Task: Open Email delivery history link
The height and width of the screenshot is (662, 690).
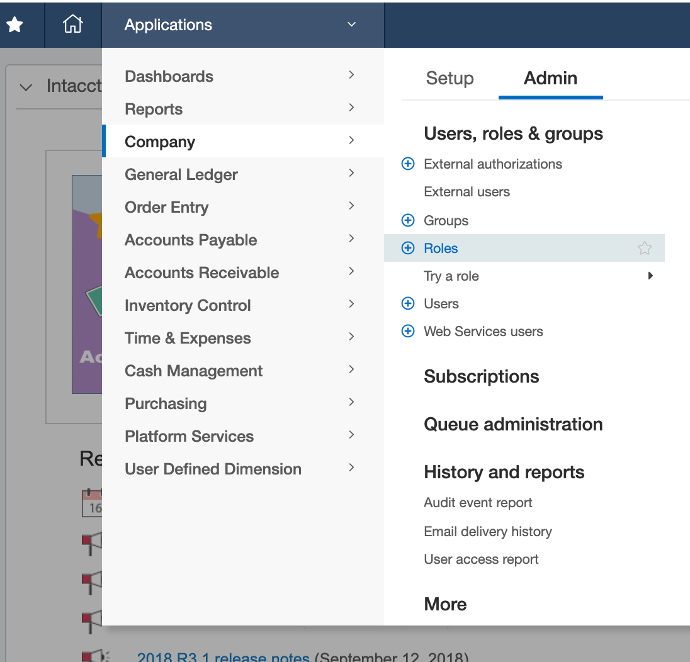Action: (x=488, y=531)
